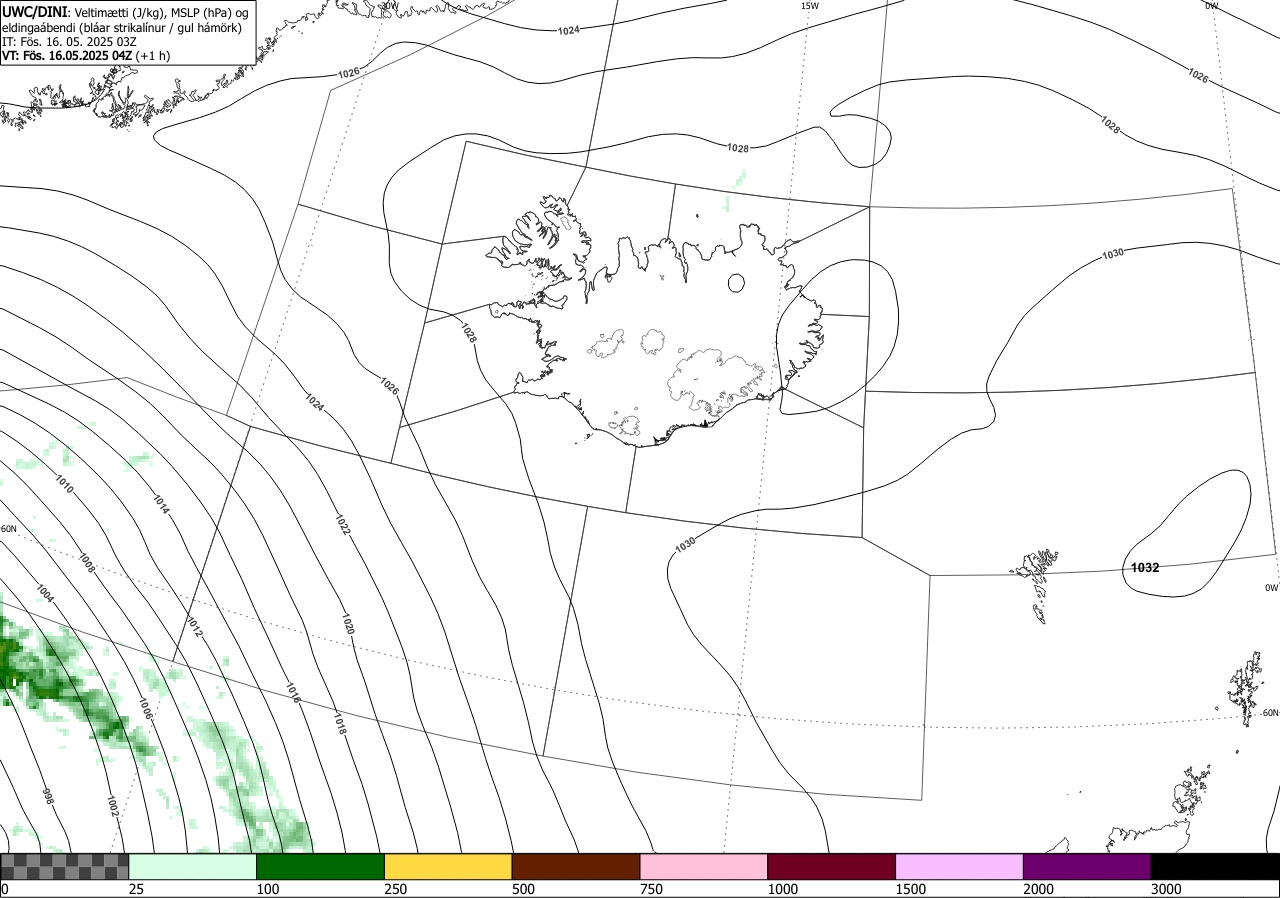This screenshot has width=1280, height=898.
Task: Click the '1022' isobar label
Action: click(x=342, y=525)
